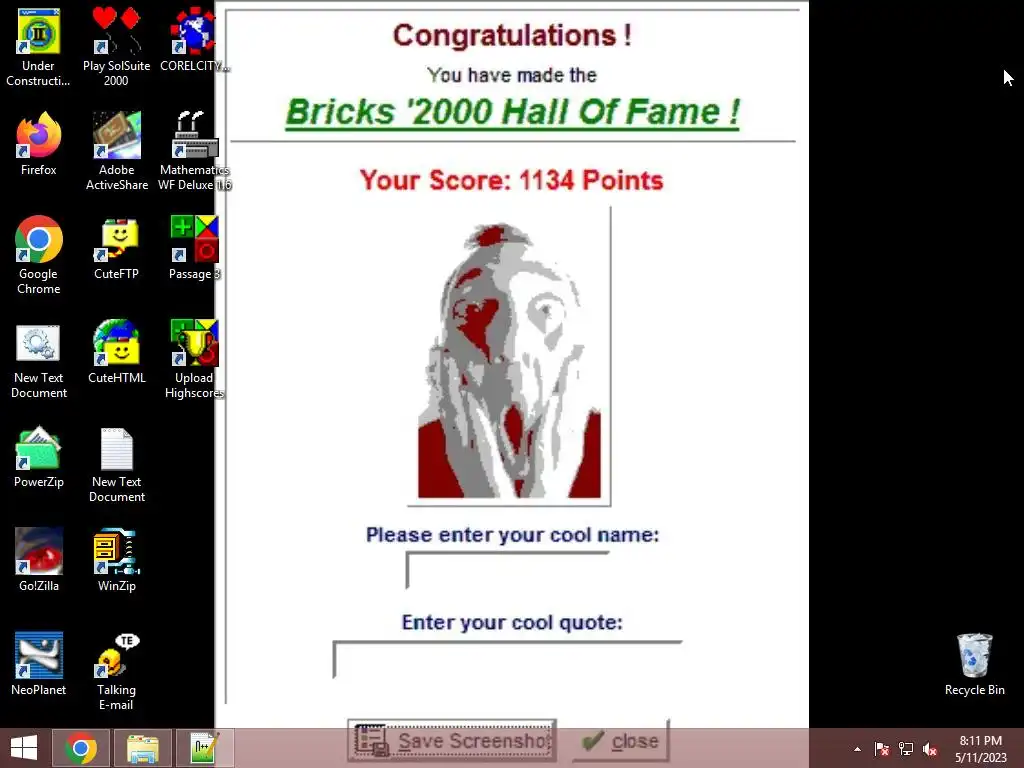Screen dimensions: 1024x768
Task: Click the close button with green checkmark
Action: click(621, 741)
